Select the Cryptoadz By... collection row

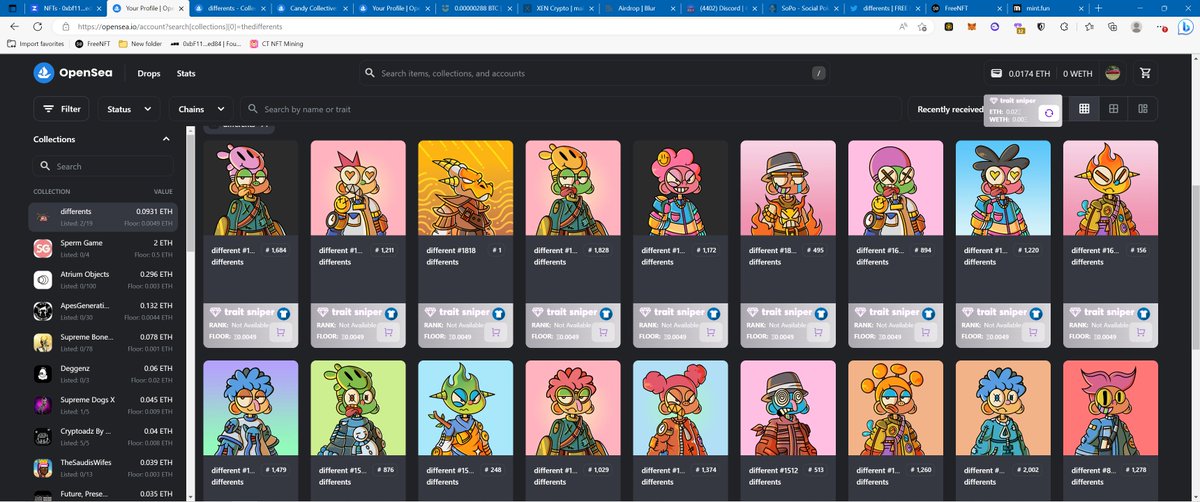click(x=105, y=437)
